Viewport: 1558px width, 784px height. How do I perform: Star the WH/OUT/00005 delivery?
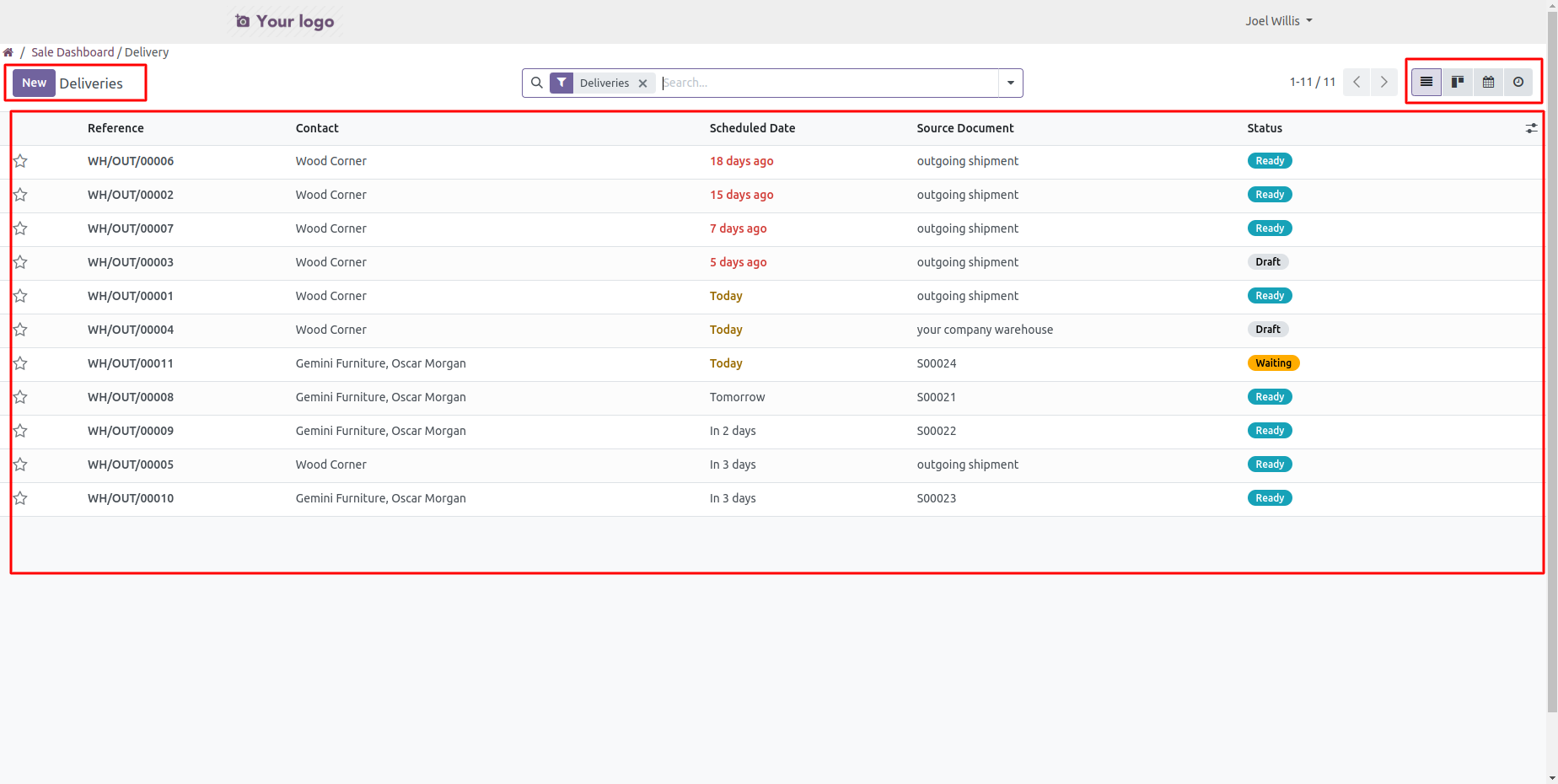click(x=20, y=464)
